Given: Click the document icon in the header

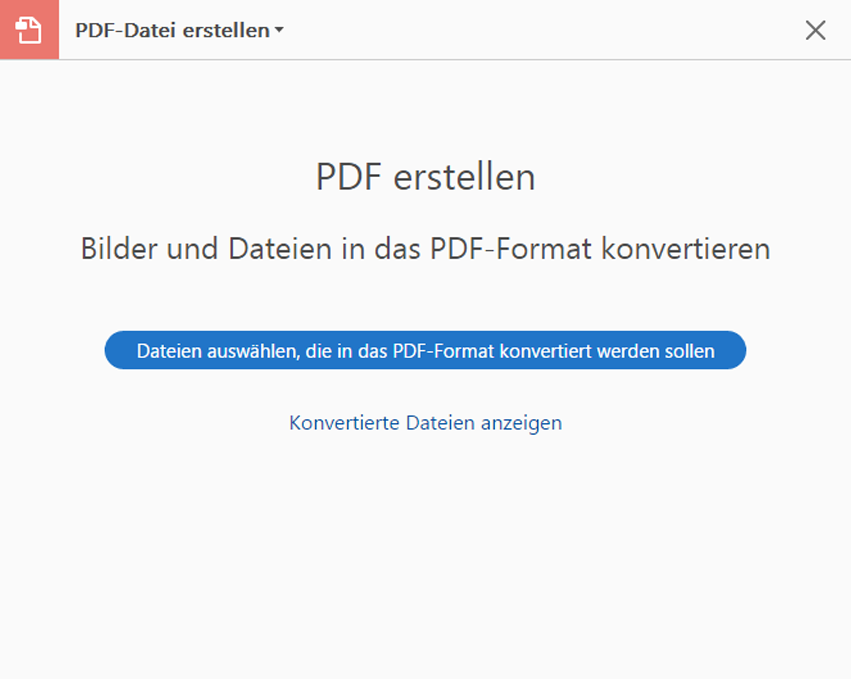Looking at the screenshot, I should pos(29,29).
